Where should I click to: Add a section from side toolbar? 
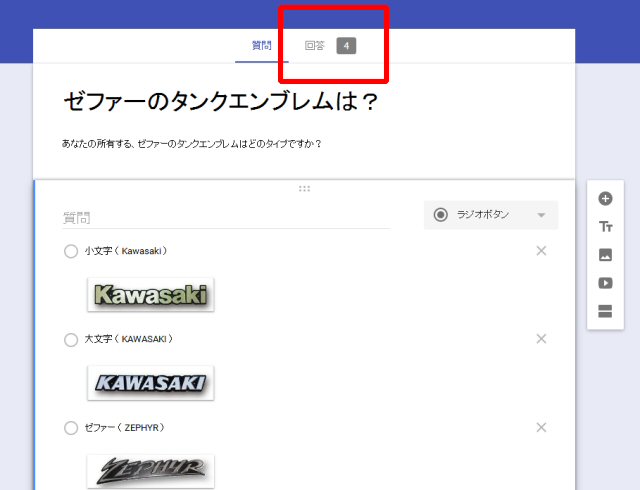(605, 311)
